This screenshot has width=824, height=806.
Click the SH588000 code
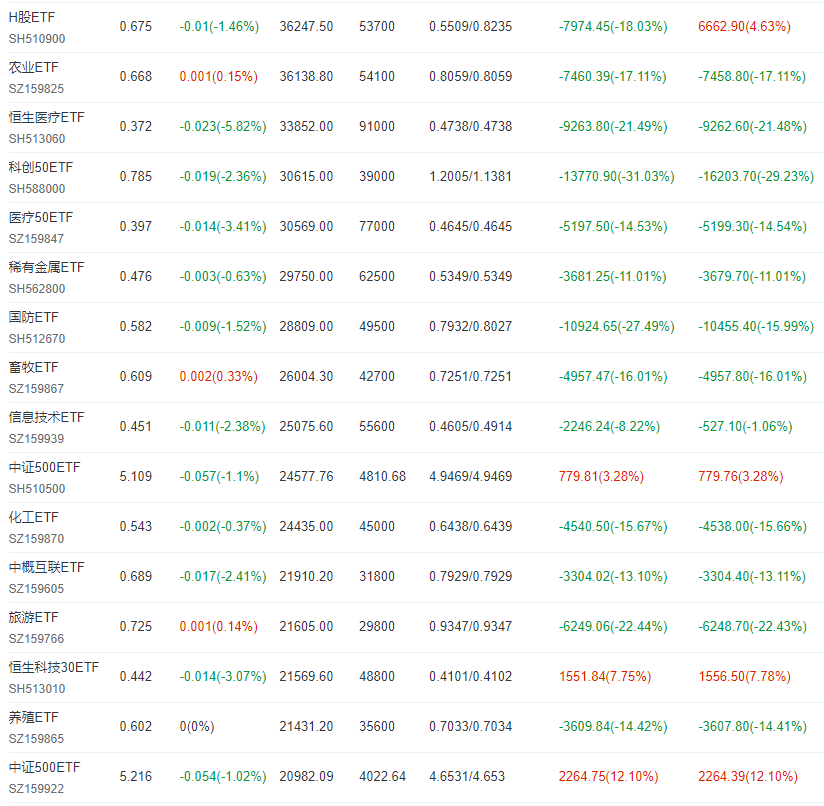pyautogui.click(x=37, y=189)
